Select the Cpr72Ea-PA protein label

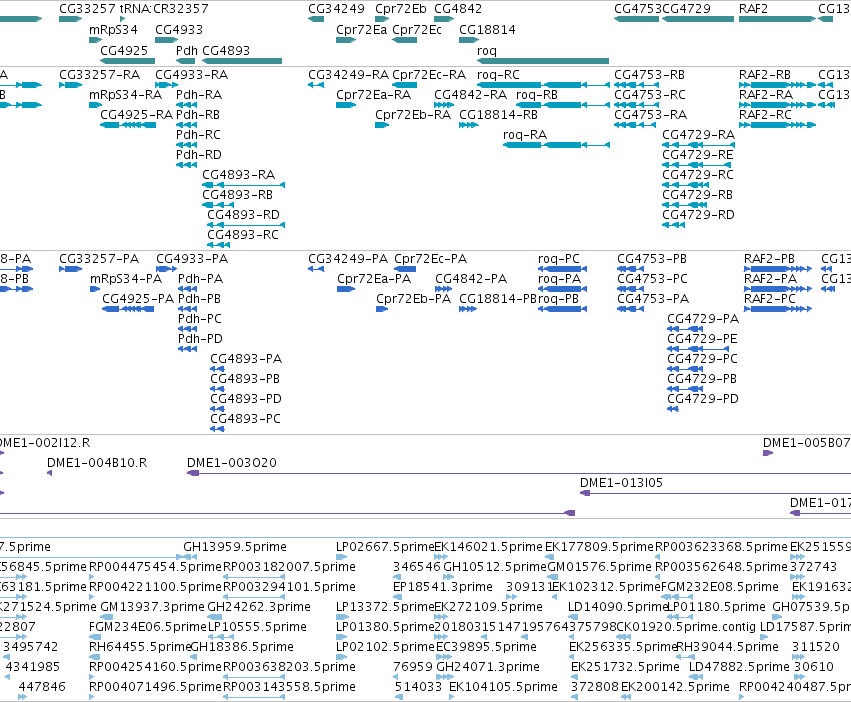click(374, 279)
